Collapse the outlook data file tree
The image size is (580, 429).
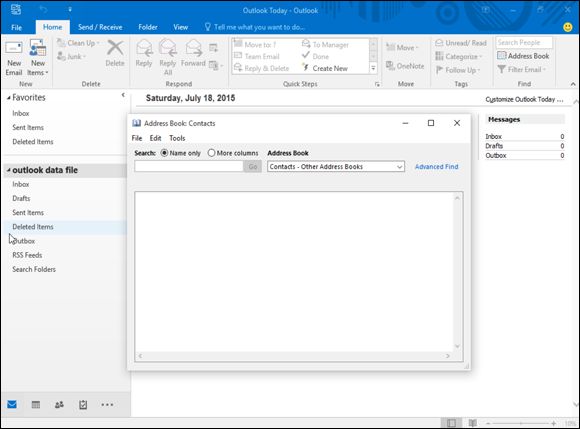coord(9,170)
